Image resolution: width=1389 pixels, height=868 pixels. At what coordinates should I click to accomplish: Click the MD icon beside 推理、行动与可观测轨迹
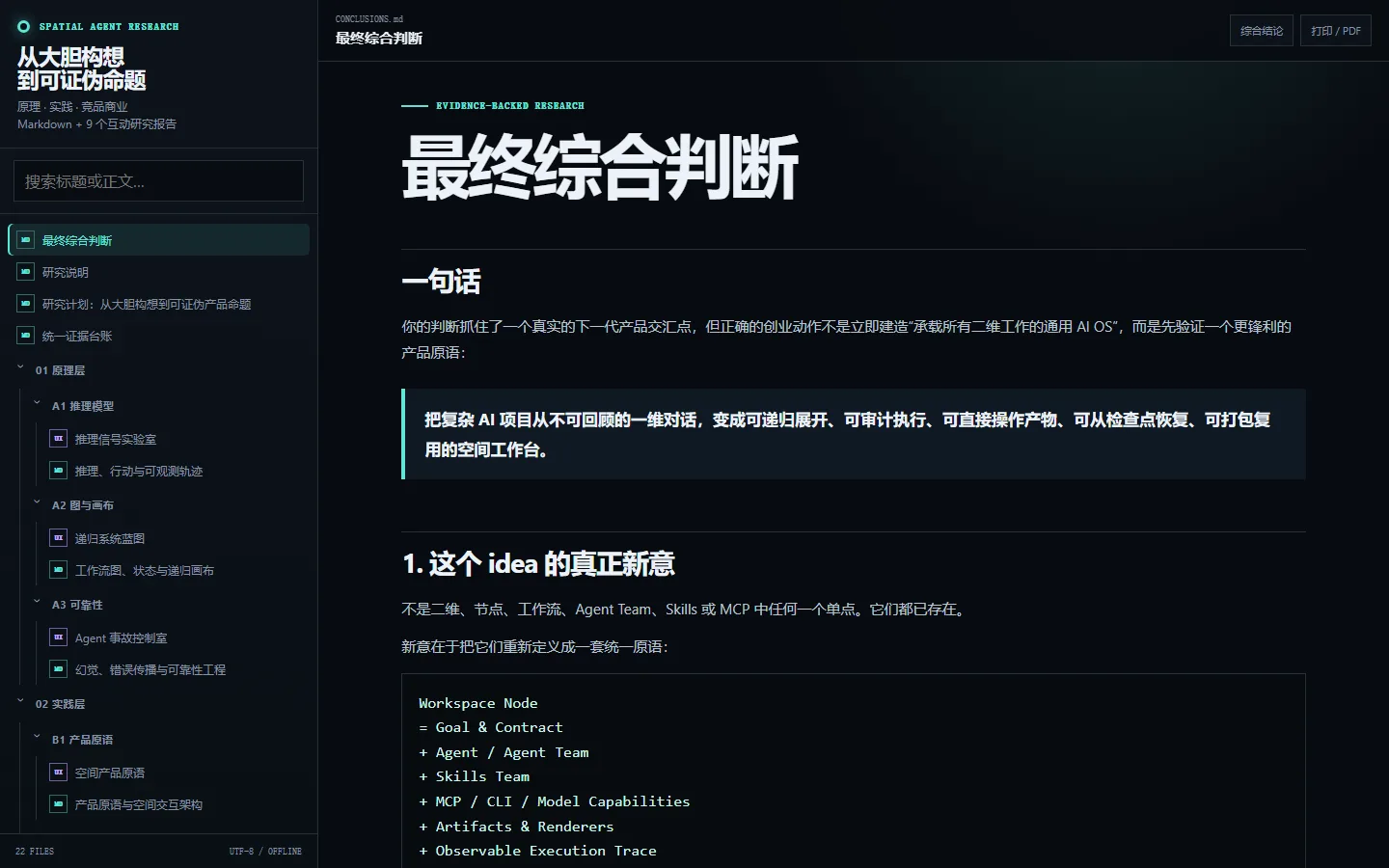coord(59,471)
